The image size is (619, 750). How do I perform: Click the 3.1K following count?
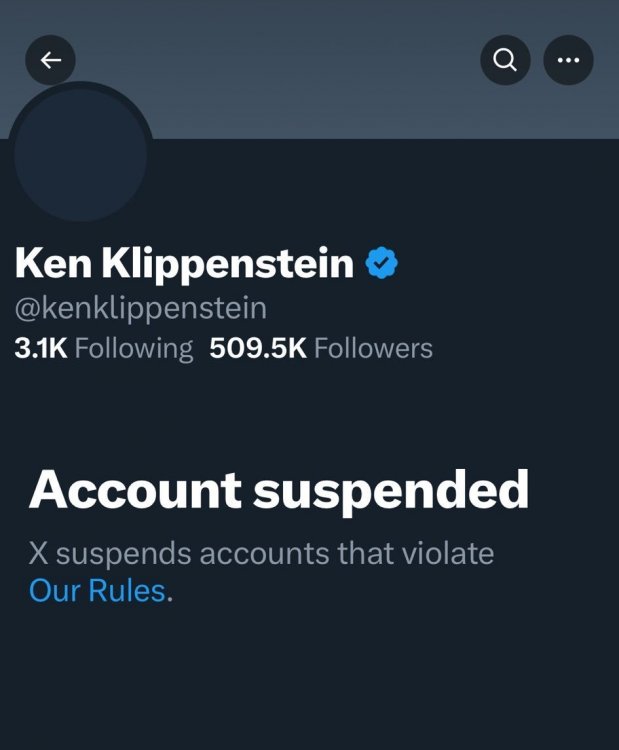click(41, 348)
